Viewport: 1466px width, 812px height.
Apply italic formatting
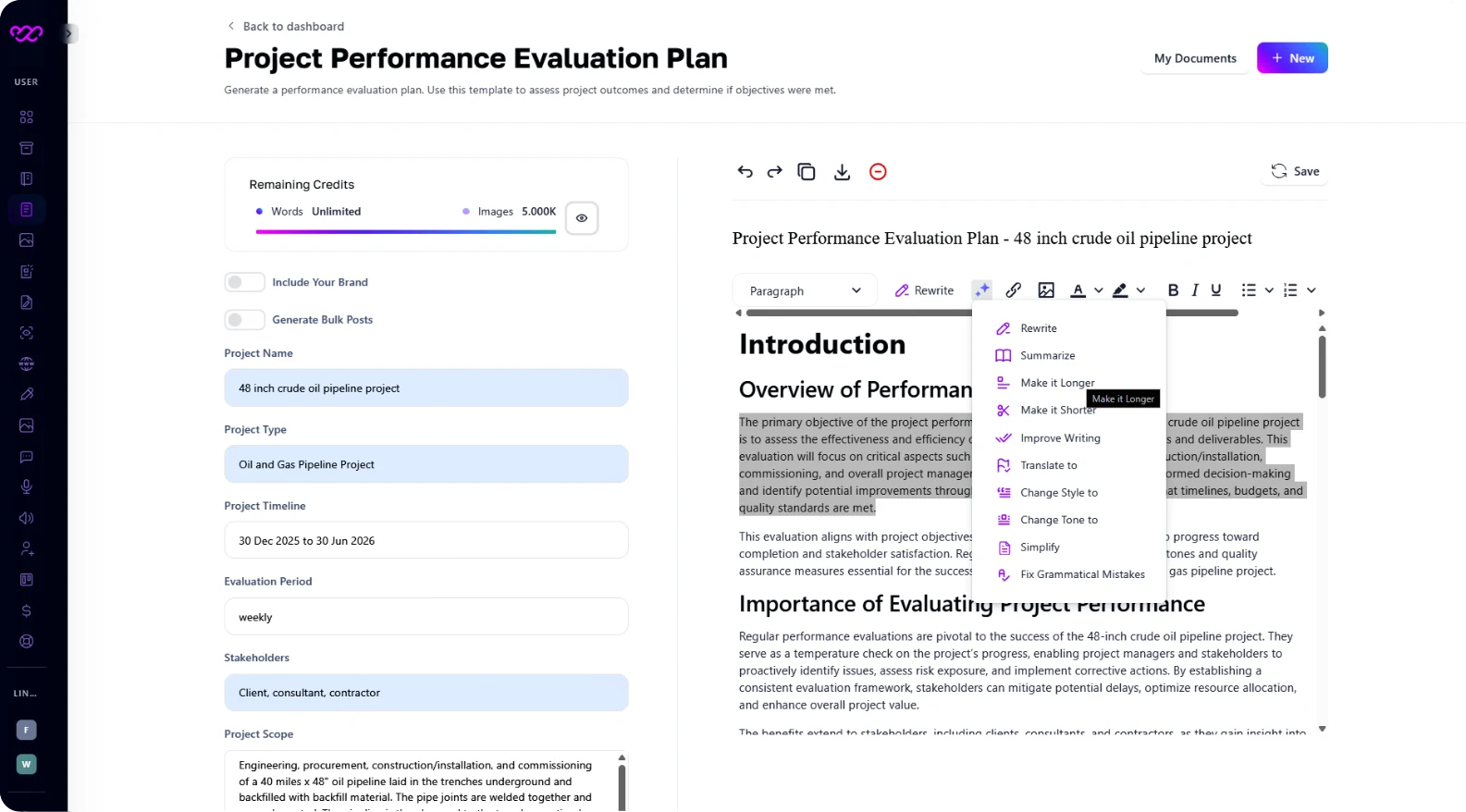(1195, 290)
